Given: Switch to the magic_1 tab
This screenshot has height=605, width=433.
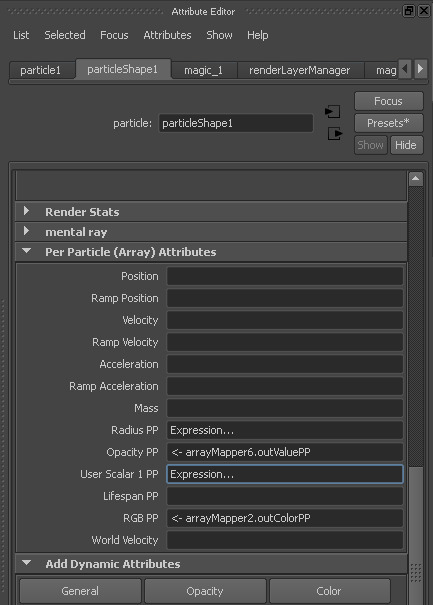Looking at the screenshot, I should coord(204,70).
